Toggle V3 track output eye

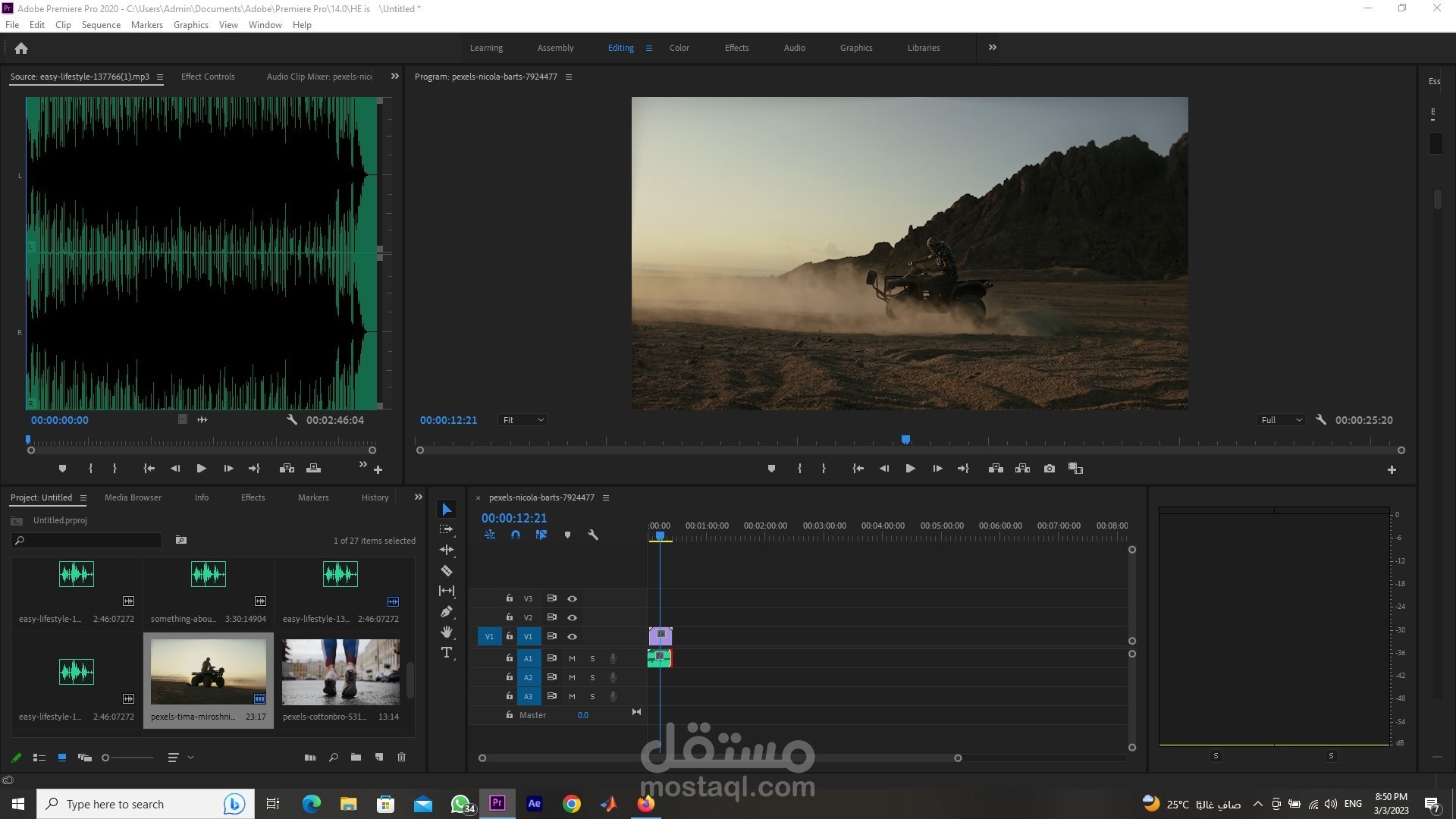click(x=573, y=599)
